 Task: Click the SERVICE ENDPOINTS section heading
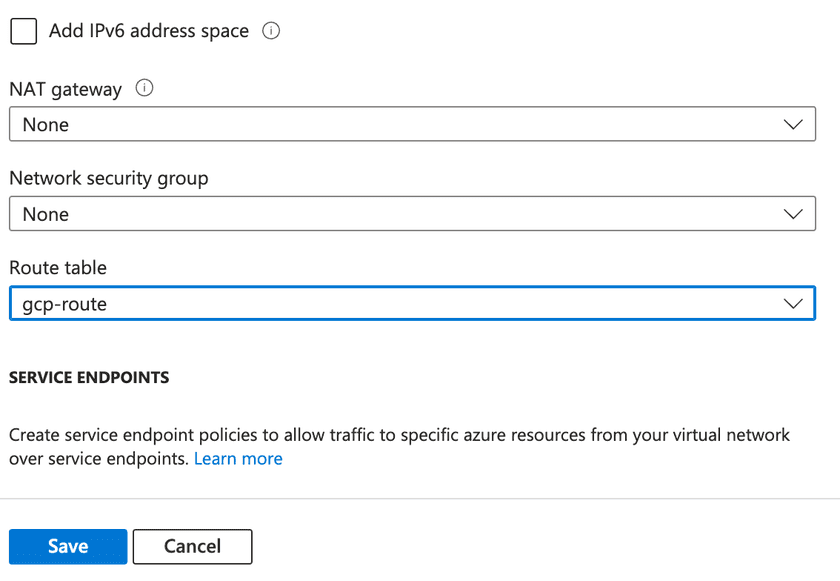[x=89, y=378]
